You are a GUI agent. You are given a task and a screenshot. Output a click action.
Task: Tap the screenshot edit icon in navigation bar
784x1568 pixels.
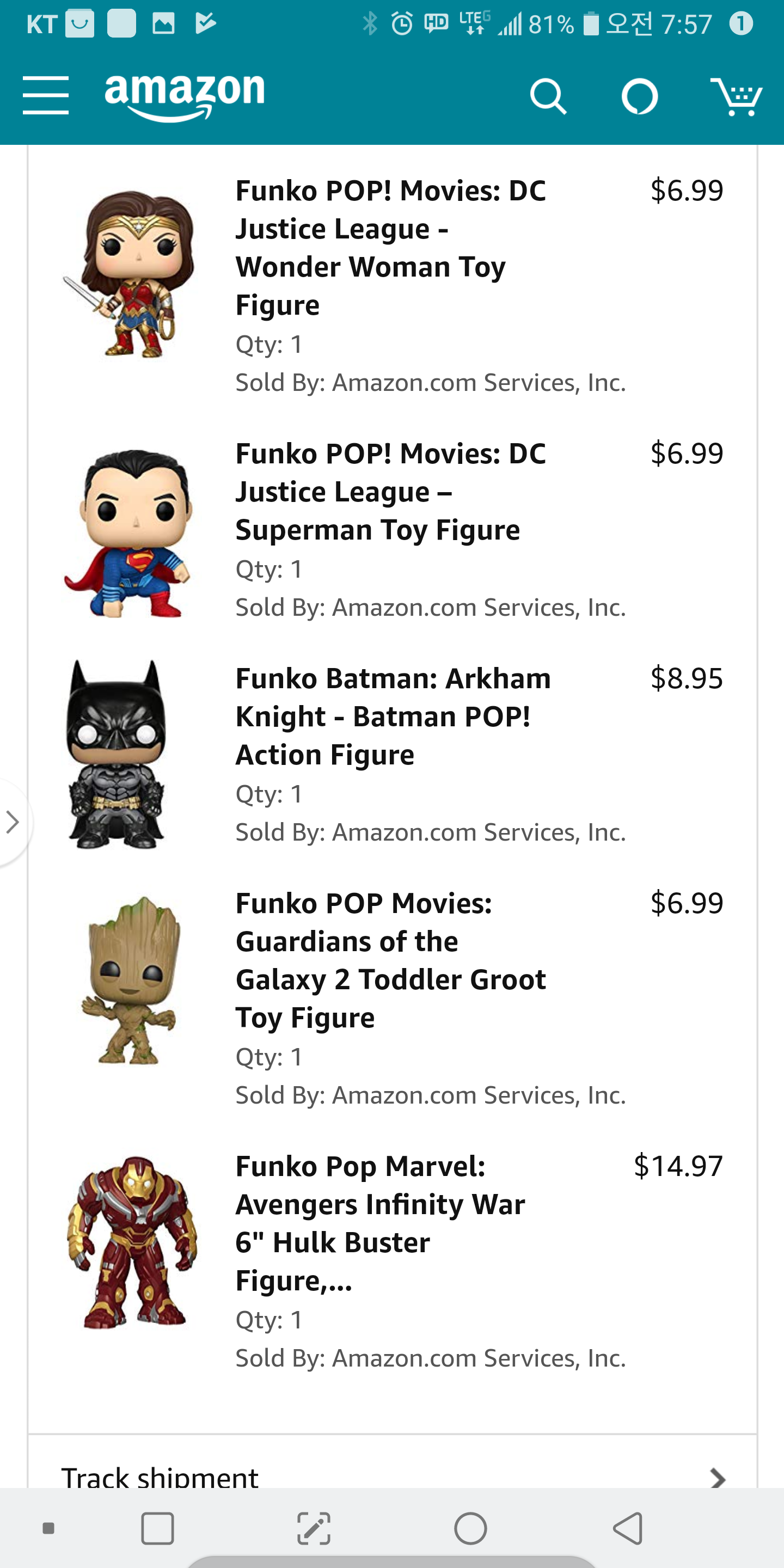[314, 1528]
